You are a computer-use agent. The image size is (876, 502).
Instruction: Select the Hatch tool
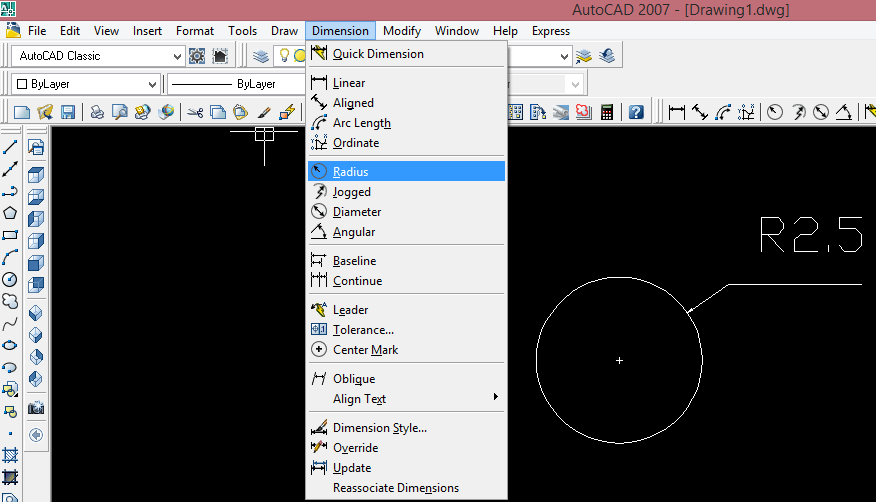10,456
